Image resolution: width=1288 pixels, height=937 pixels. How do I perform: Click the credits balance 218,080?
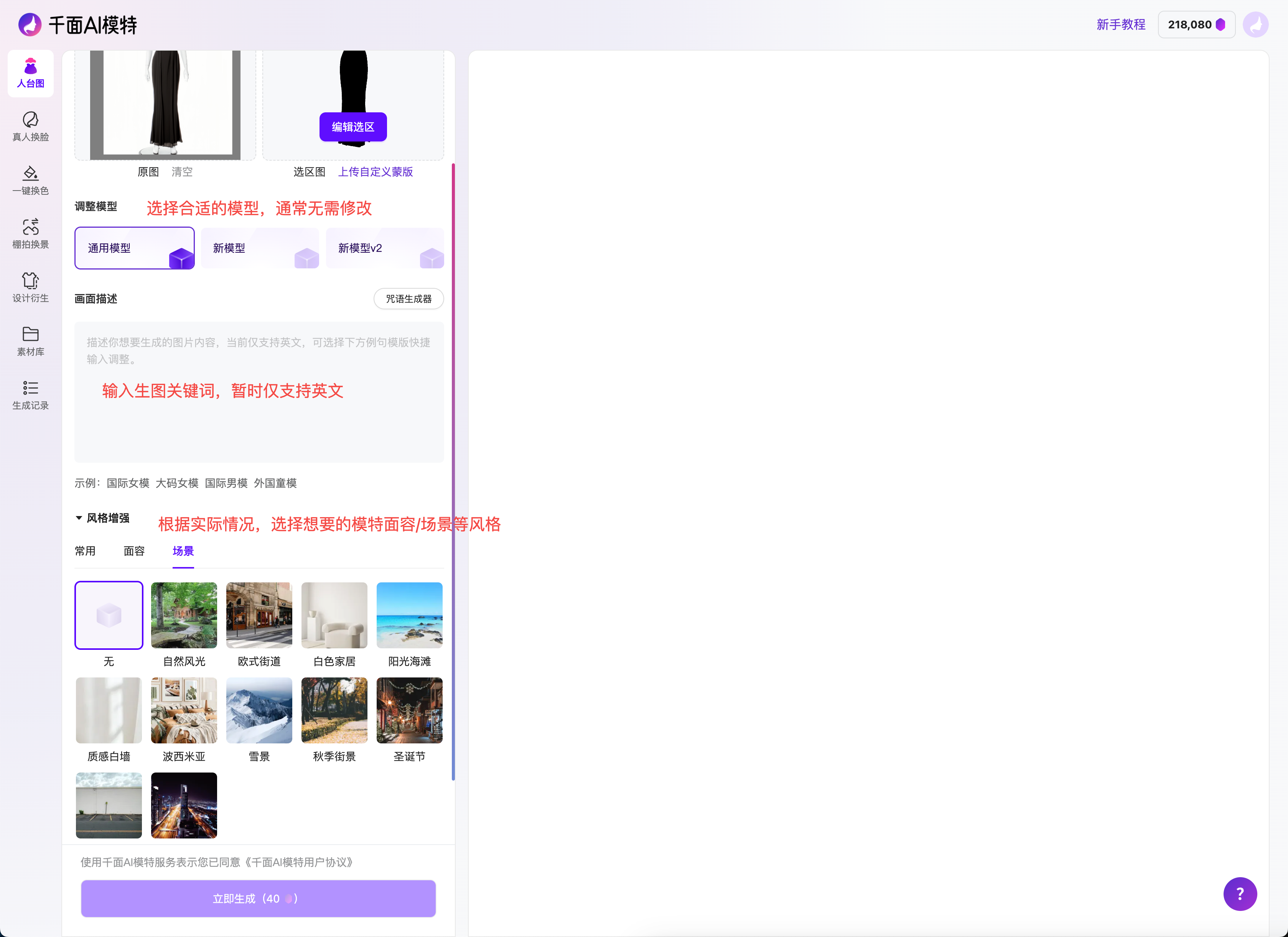click(x=1197, y=25)
